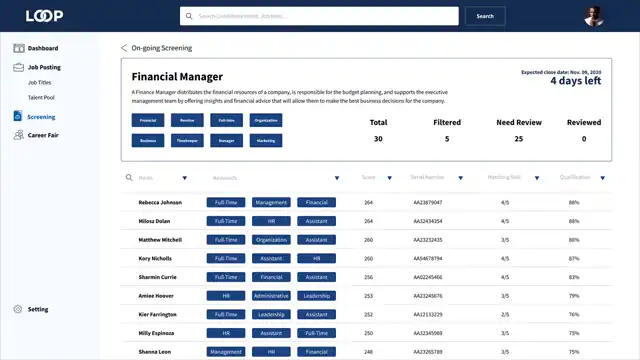Click the Reviewed count 0
Viewport: 640px width, 360px height.
point(584,139)
